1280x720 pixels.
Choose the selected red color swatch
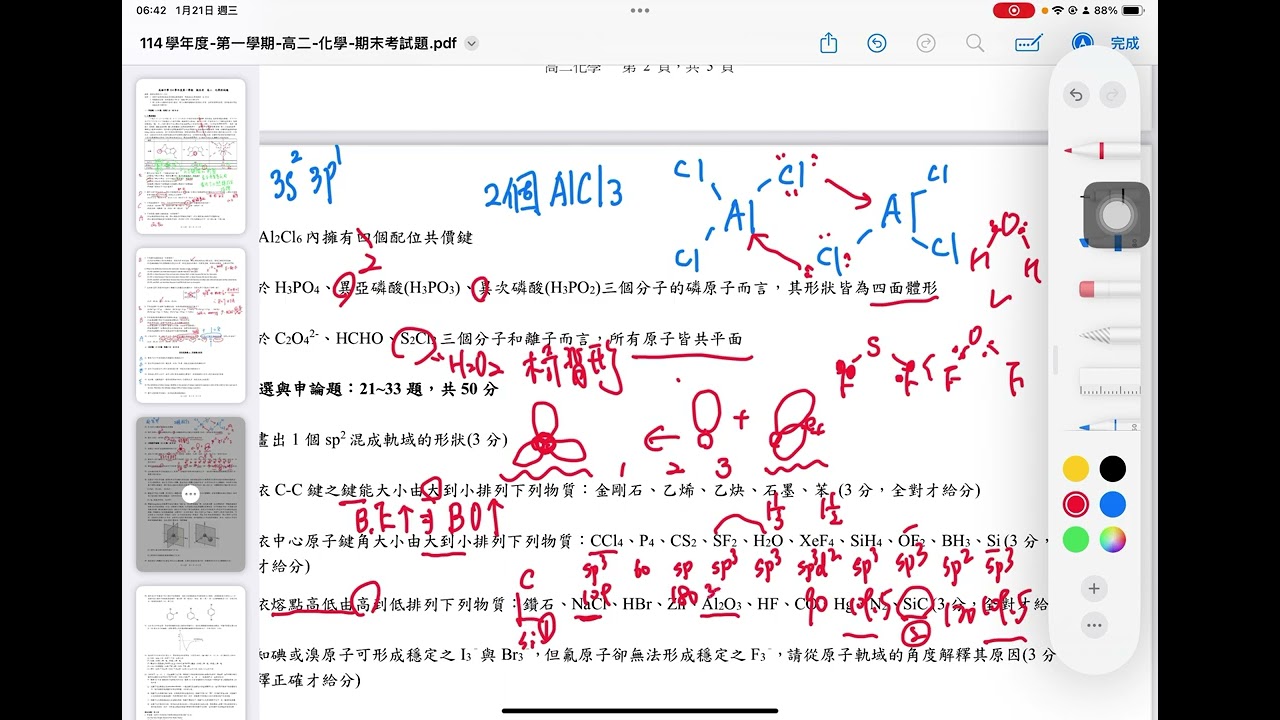[x=1076, y=504]
